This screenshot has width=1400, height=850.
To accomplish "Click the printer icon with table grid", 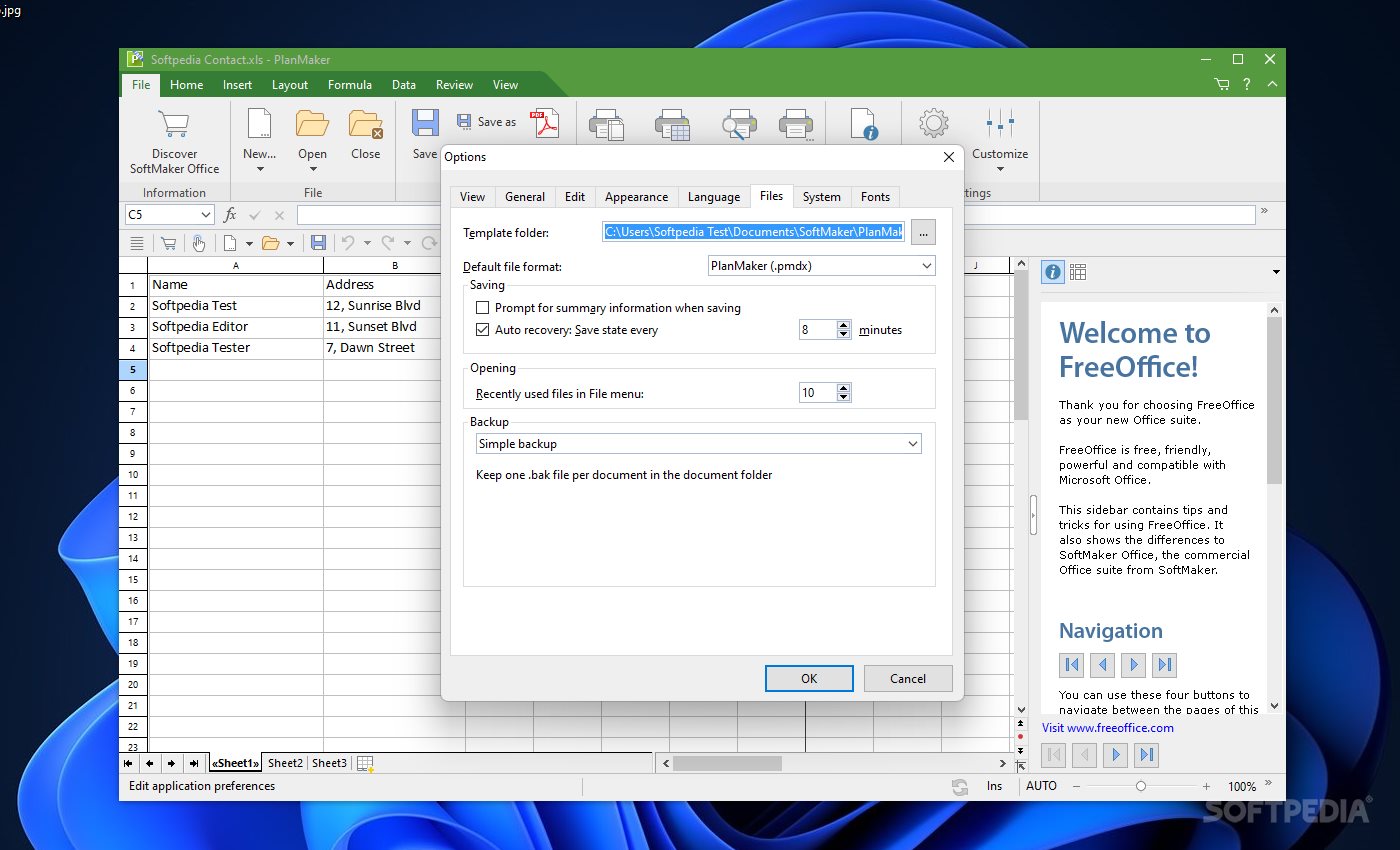I will [x=672, y=124].
